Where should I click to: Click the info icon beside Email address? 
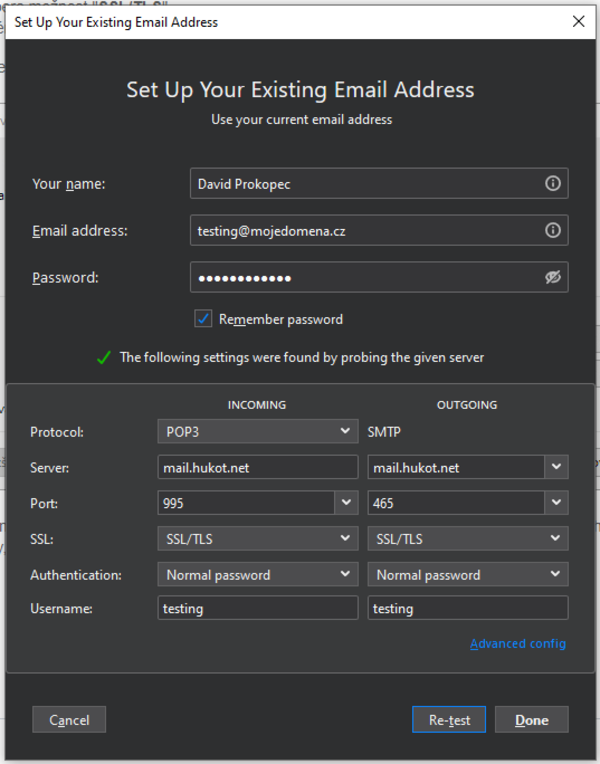click(552, 231)
